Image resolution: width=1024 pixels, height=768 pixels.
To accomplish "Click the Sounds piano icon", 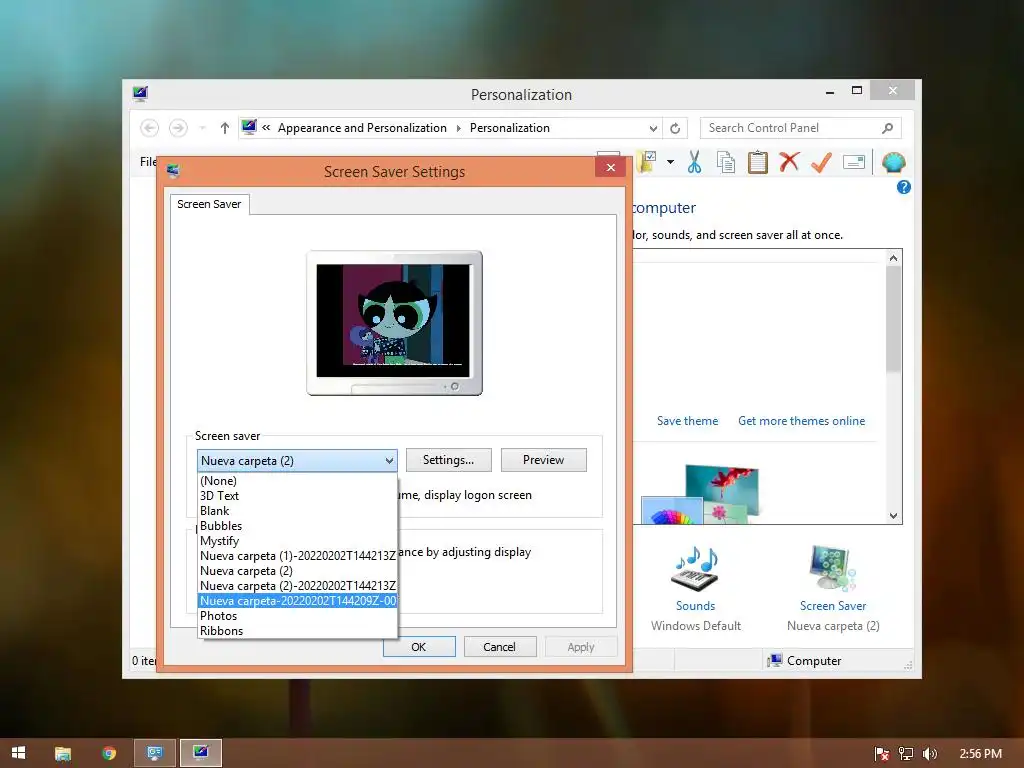I will pyautogui.click(x=695, y=569).
